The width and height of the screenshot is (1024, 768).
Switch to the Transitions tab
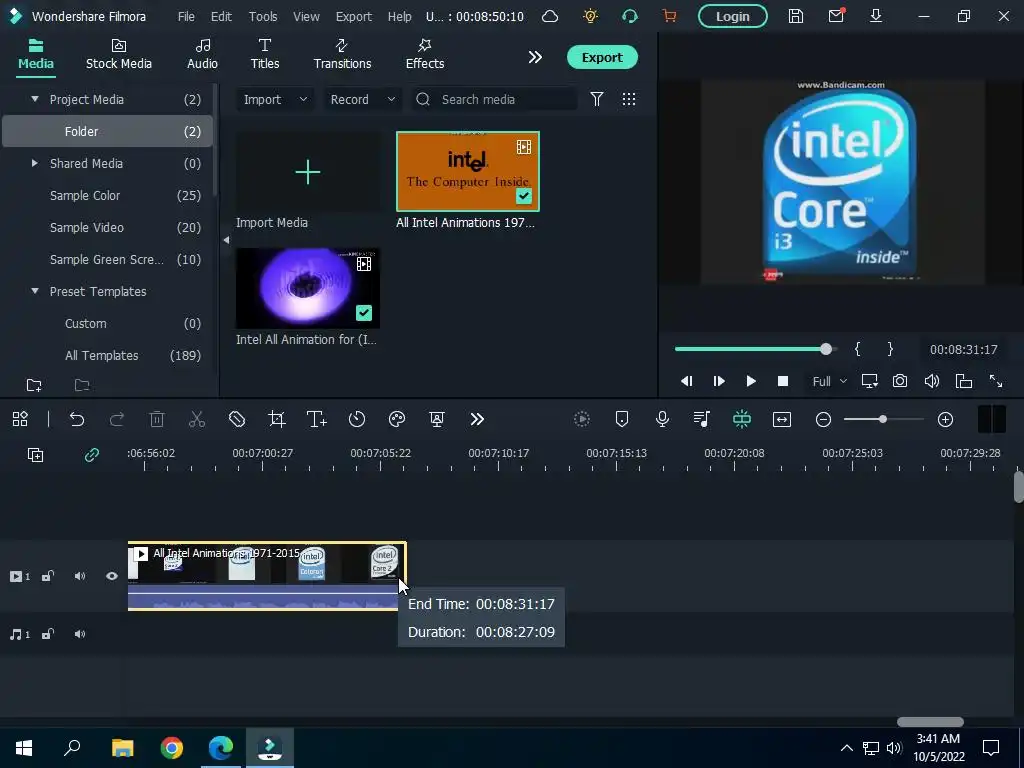(342, 55)
